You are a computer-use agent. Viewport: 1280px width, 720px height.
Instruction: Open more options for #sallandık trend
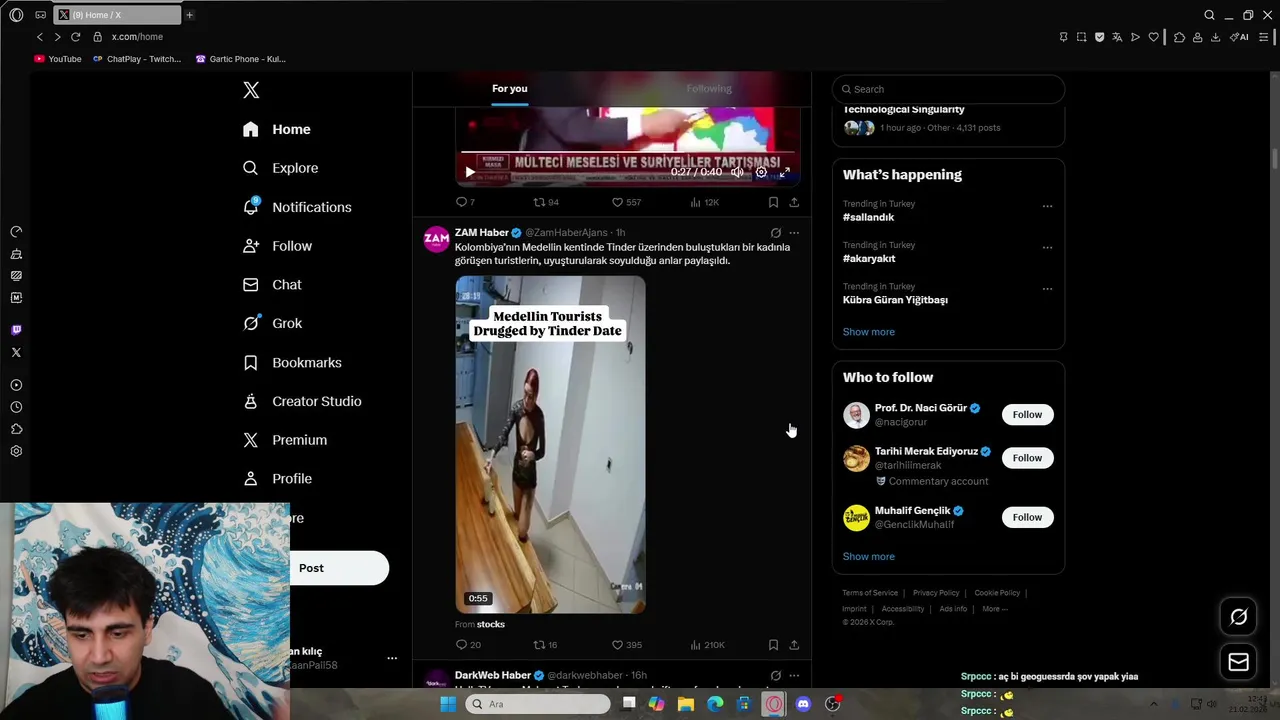coord(1047,206)
